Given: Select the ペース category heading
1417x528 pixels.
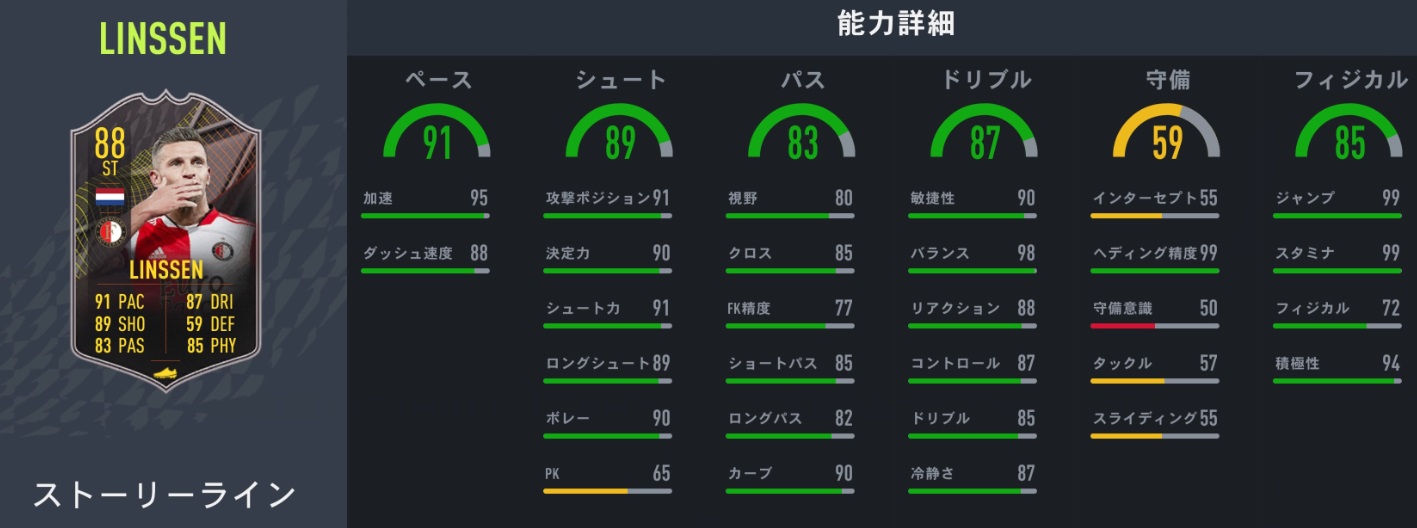Looking at the screenshot, I should [437, 80].
